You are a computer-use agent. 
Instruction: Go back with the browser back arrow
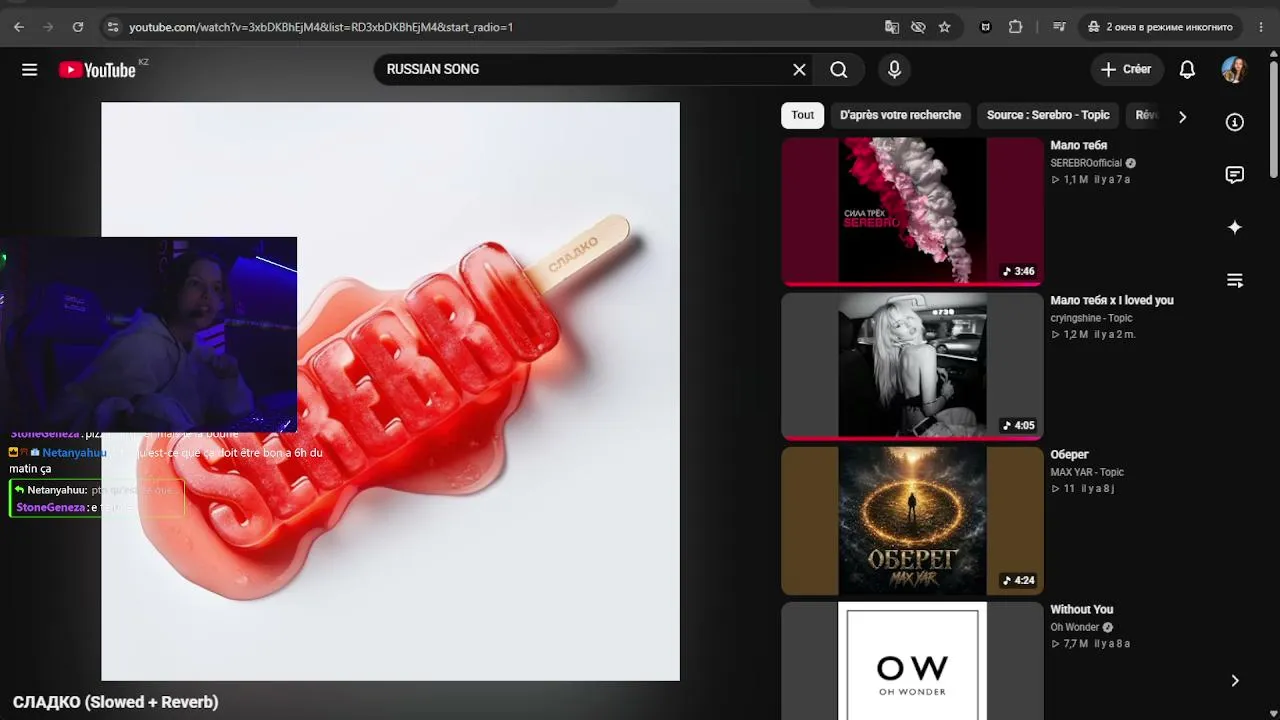[19, 27]
